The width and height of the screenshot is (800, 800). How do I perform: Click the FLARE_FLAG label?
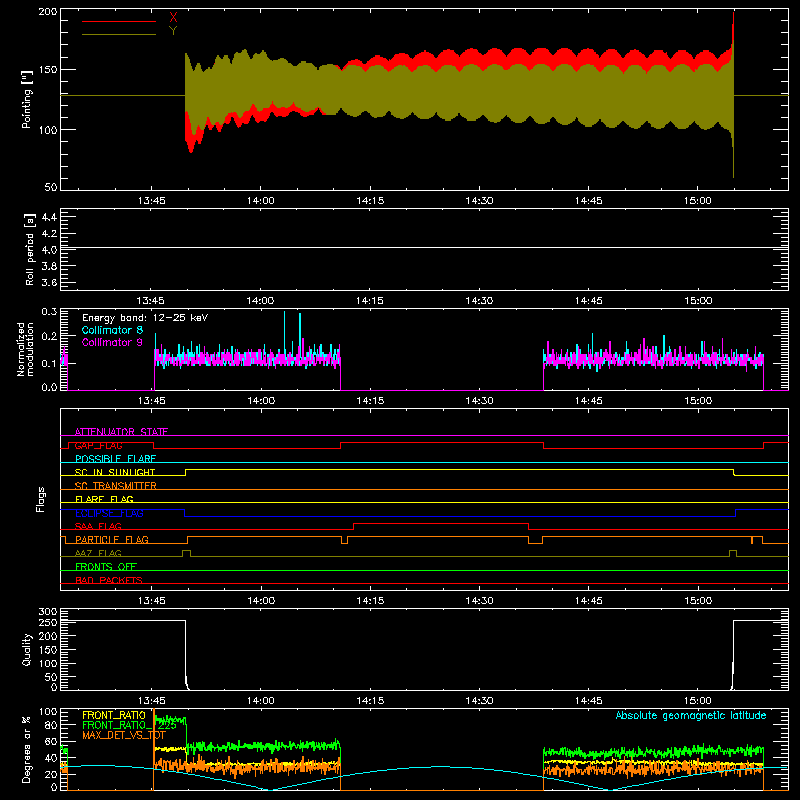pyautogui.click(x=104, y=499)
